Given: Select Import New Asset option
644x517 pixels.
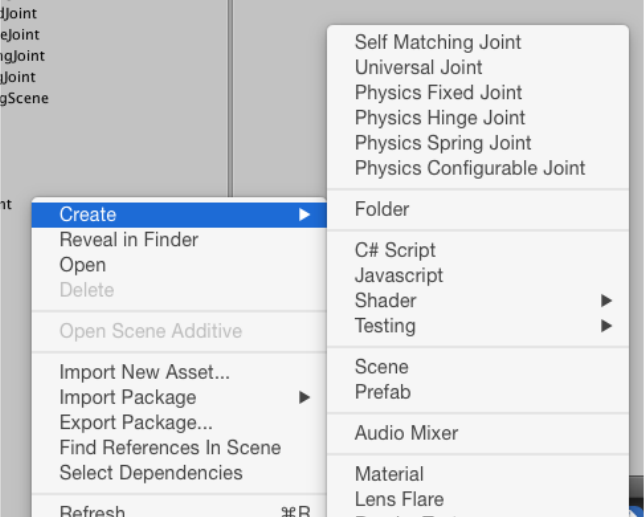Looking at the screenshot, I should tap(144, 372).
